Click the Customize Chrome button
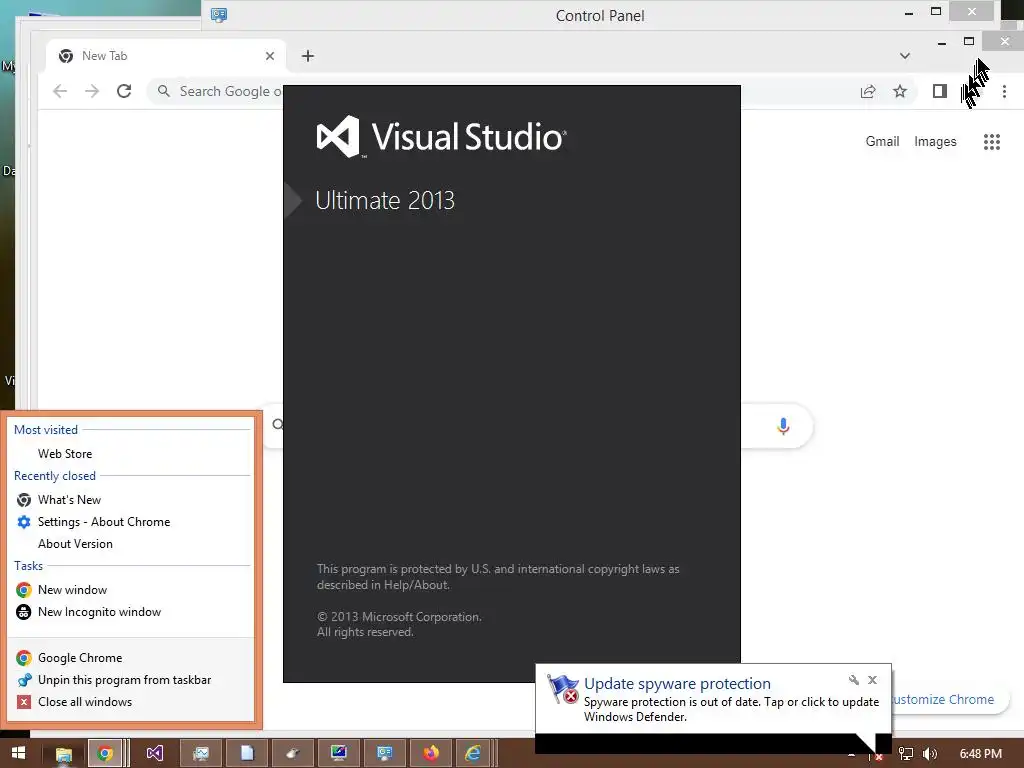 [x=950, y=699]
